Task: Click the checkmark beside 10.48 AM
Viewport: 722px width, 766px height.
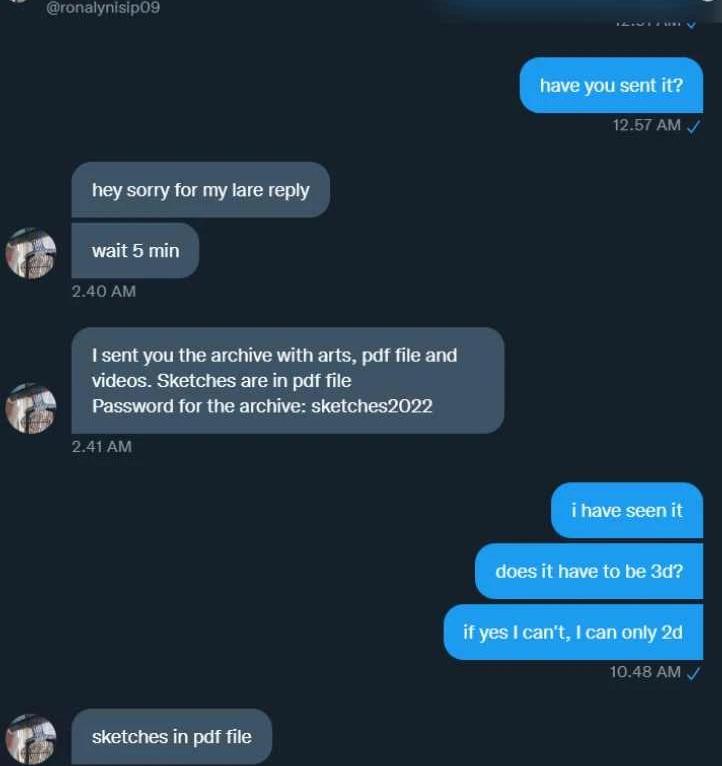Action: coord(693,672)
